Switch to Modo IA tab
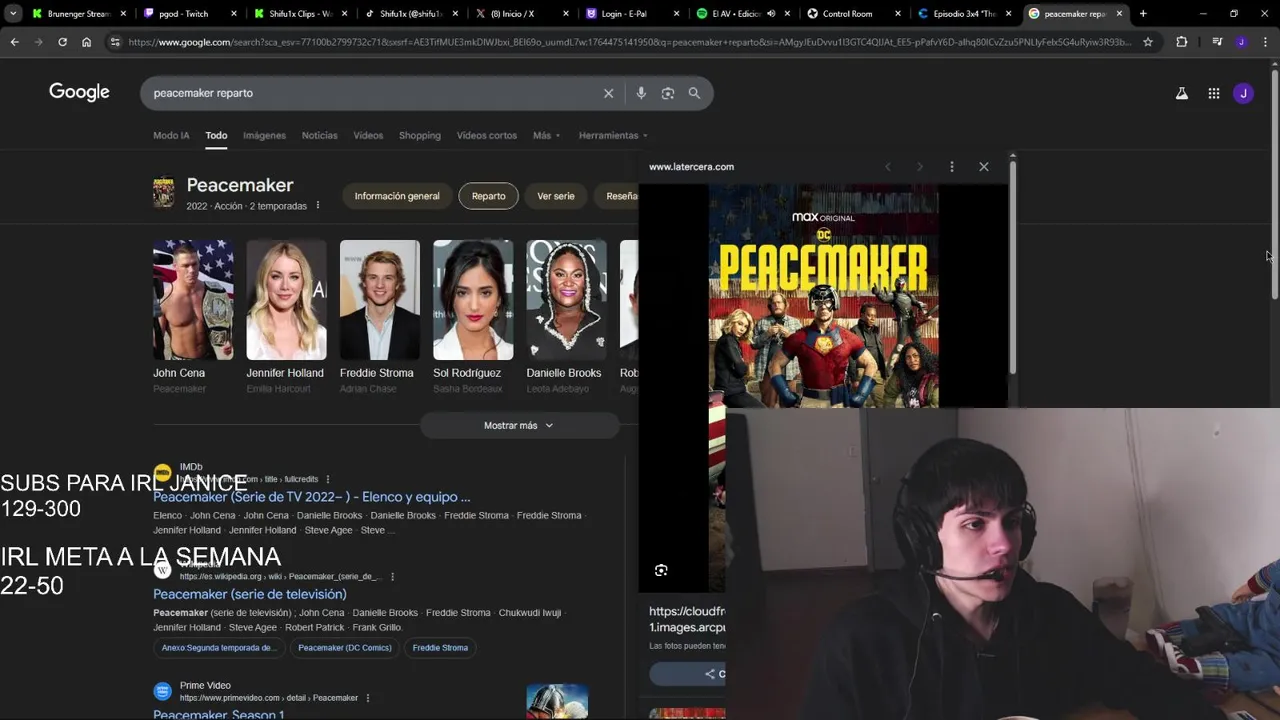This screenshot has width=1280, height=720. [x=171, y=135]
